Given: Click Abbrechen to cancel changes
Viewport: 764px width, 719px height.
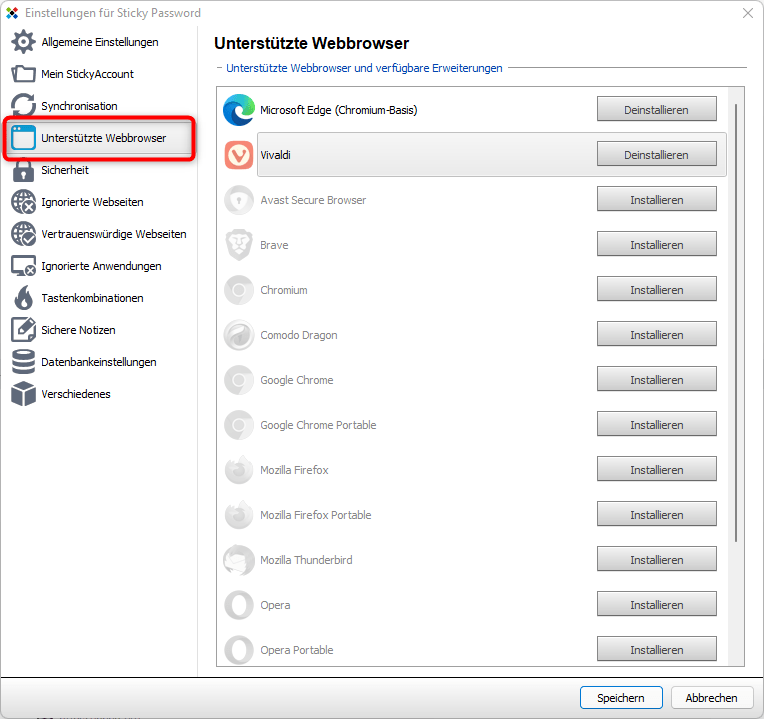Looking at the screenshot, I should 711,698.
